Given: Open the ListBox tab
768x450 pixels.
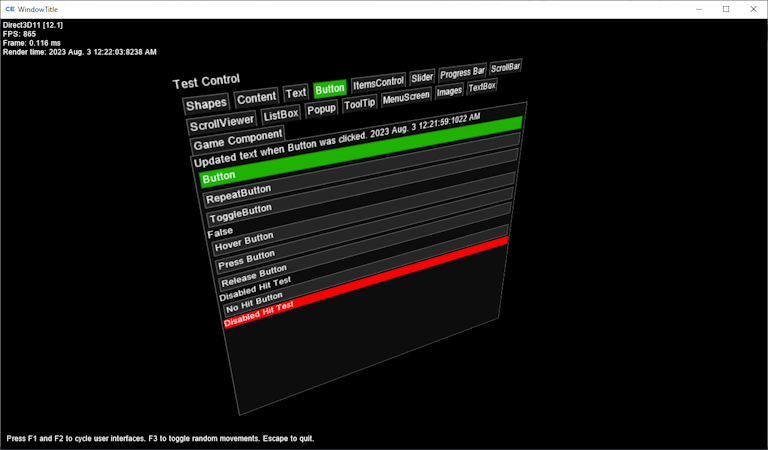Looking at the screenshot, I should point(281,116).
